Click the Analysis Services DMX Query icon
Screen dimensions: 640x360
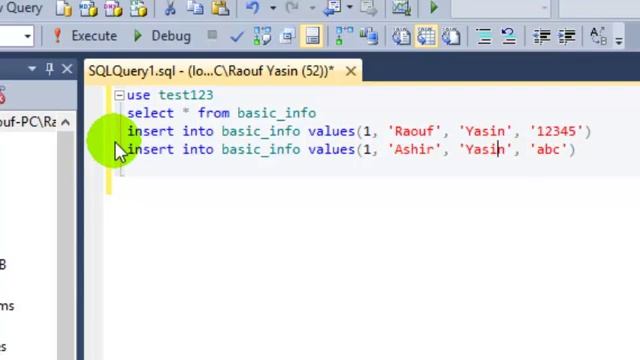coord(113,8)
